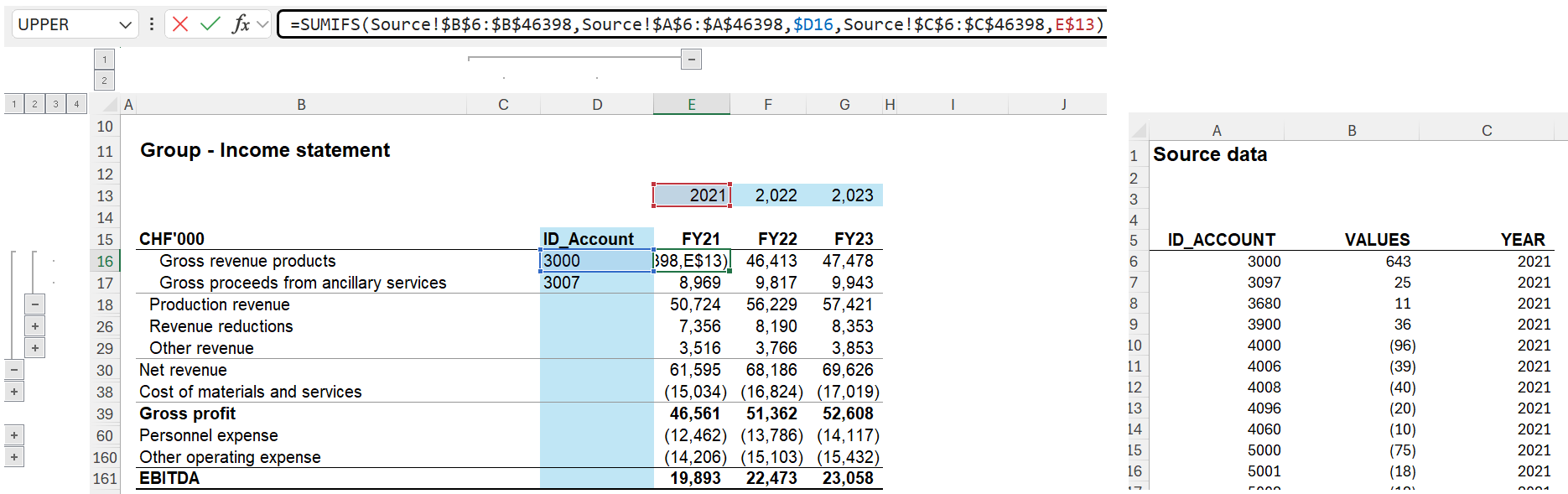Image resolution: width=1568 pixels, height=494 pixels.
Task: Select the CHF'000 header cell
Action: click(x=172, y=239)
